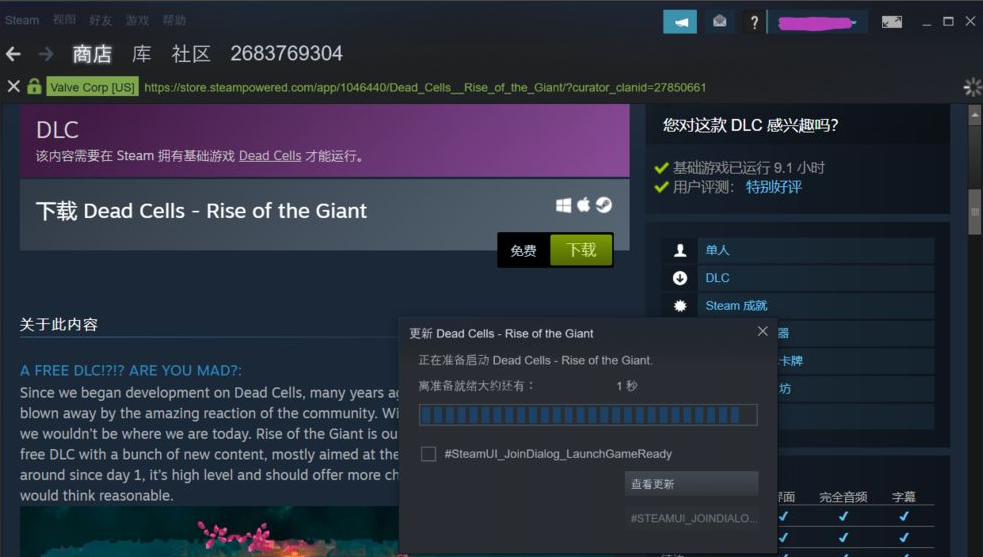Click the store page URL field
Image resolution: width=983 pixels, height=557 pixels.
click(x=425, y=87)
